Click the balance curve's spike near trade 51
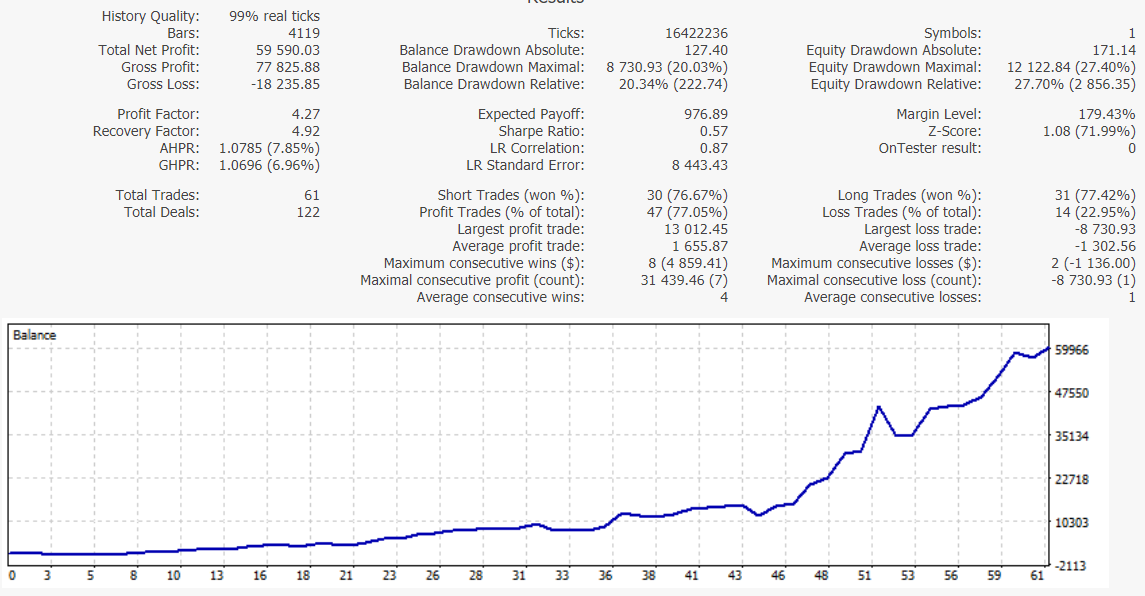The image size is (1145, 596). pos(878,407)
